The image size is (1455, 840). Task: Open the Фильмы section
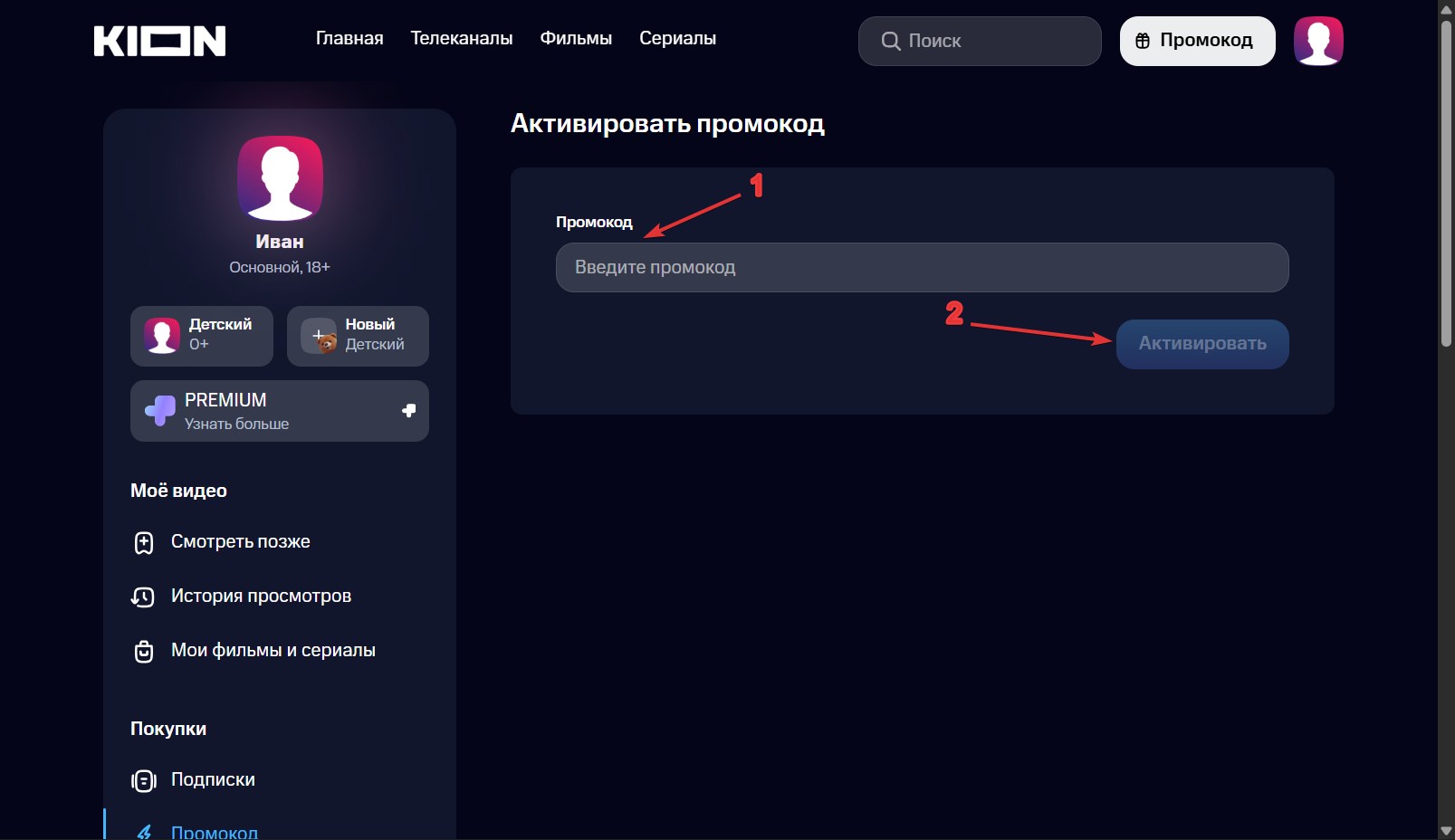[x=576, y=38]
